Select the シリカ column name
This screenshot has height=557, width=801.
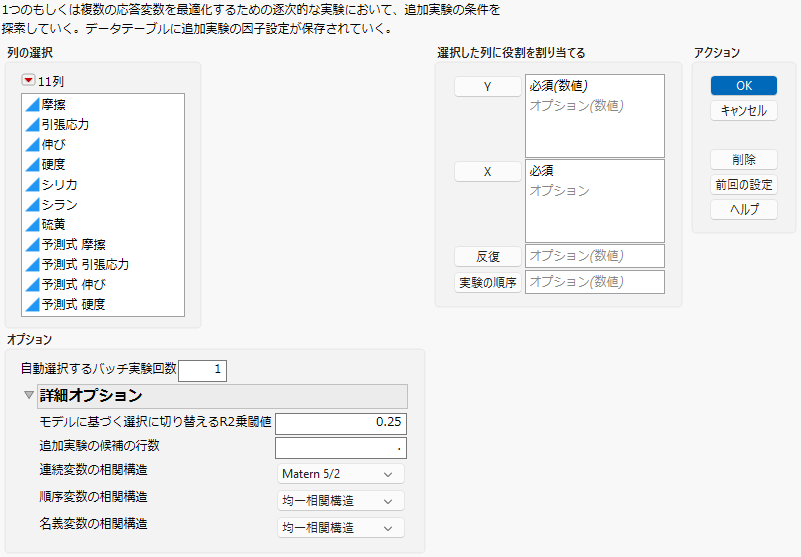59,184
